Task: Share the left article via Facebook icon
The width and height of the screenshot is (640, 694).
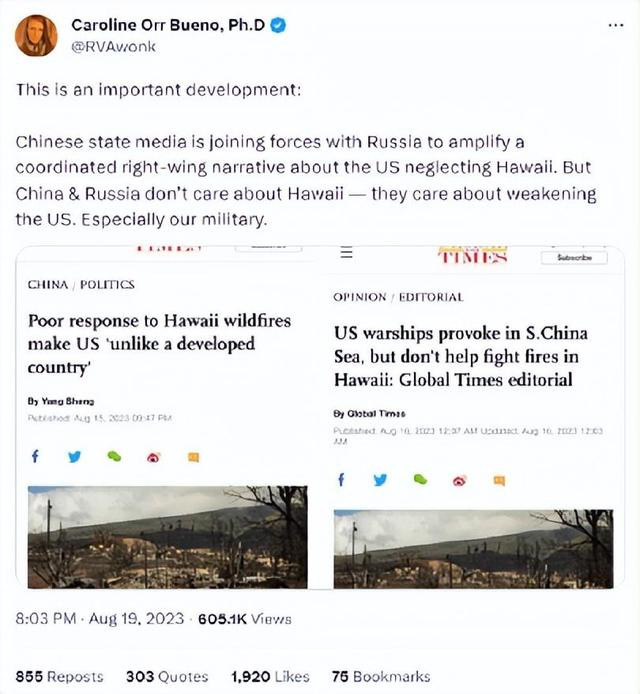Action: tap(35, 456)
